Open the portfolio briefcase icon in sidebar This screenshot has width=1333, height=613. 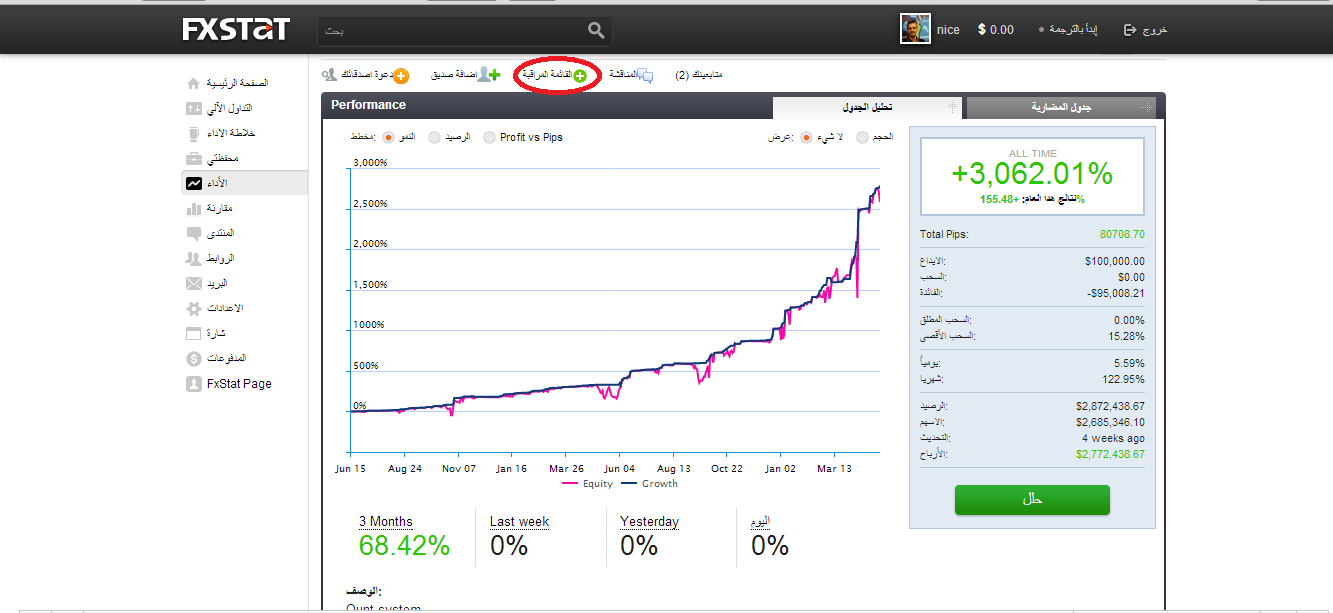(194, 159)
